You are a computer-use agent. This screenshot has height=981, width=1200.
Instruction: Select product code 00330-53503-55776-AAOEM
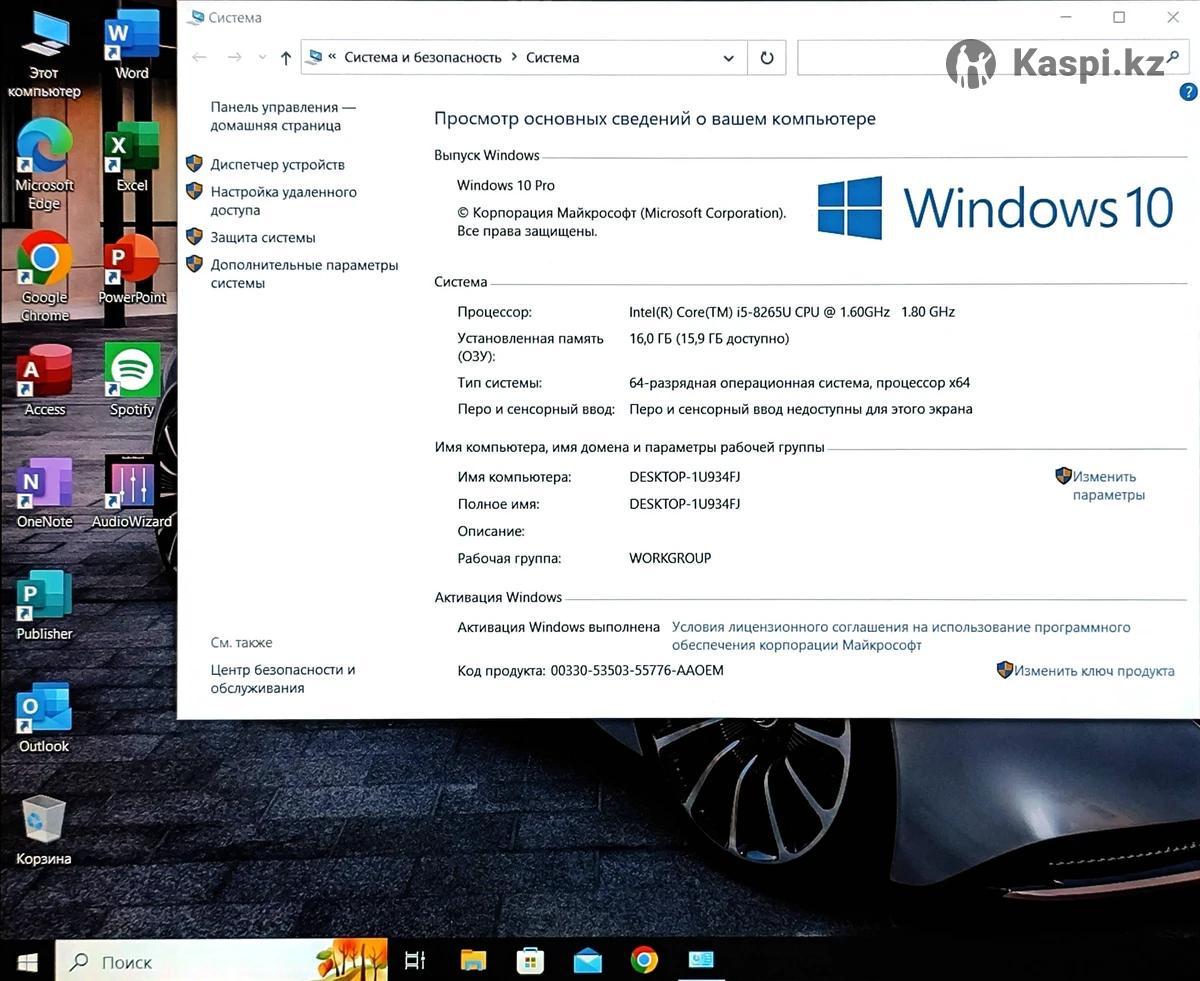click(x=637, y=671)
